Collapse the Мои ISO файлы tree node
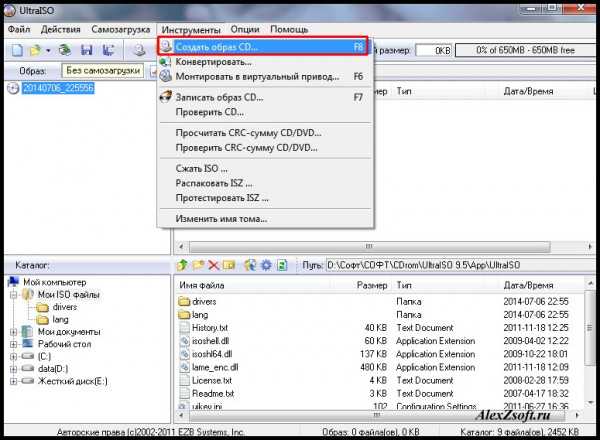The width and height of the screenshot is (600, 440). pyautogui.click(x=13, y=295)
